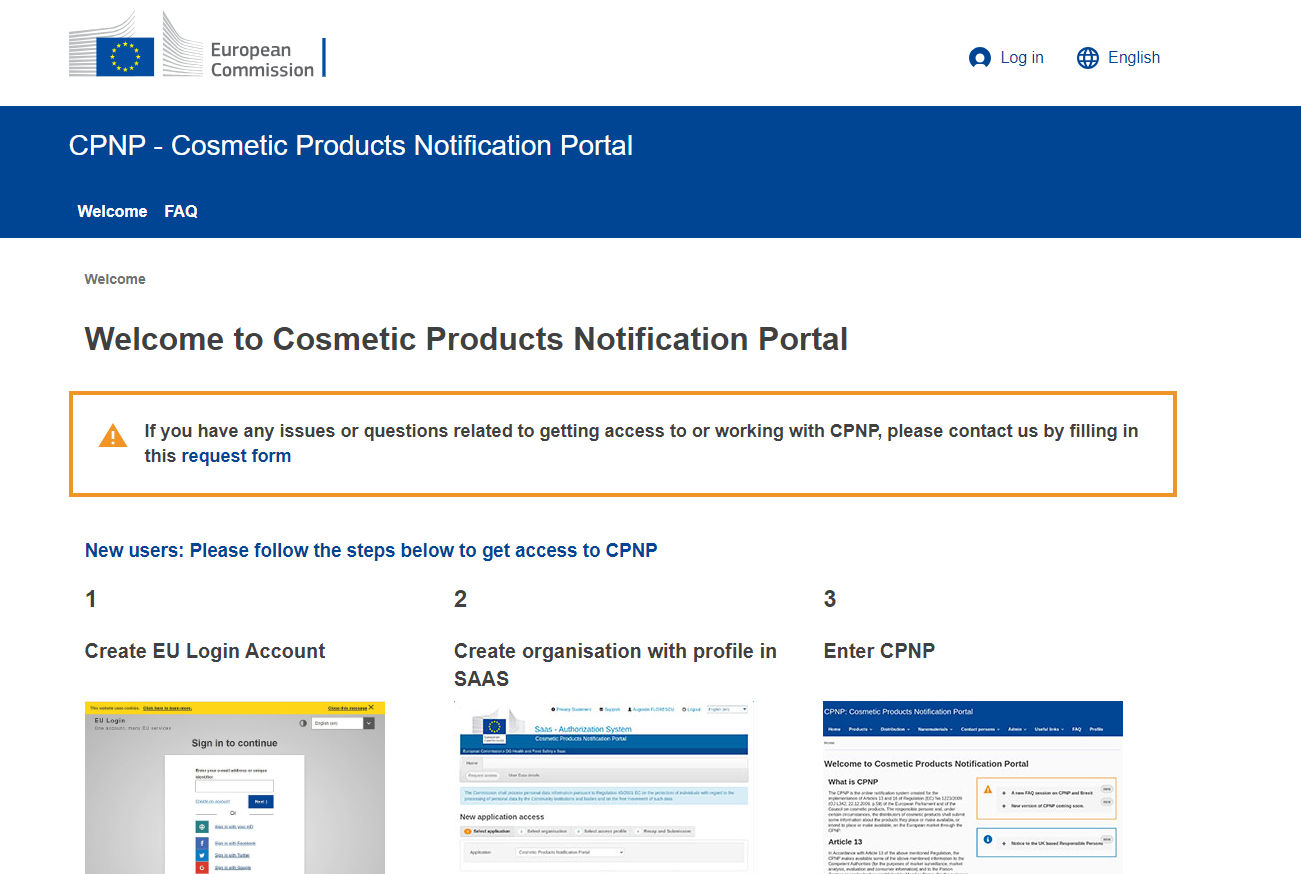Viewport: 1301px width, 874px height.
Task: Open the Welcome navigation item
Action: pos(112,211)
